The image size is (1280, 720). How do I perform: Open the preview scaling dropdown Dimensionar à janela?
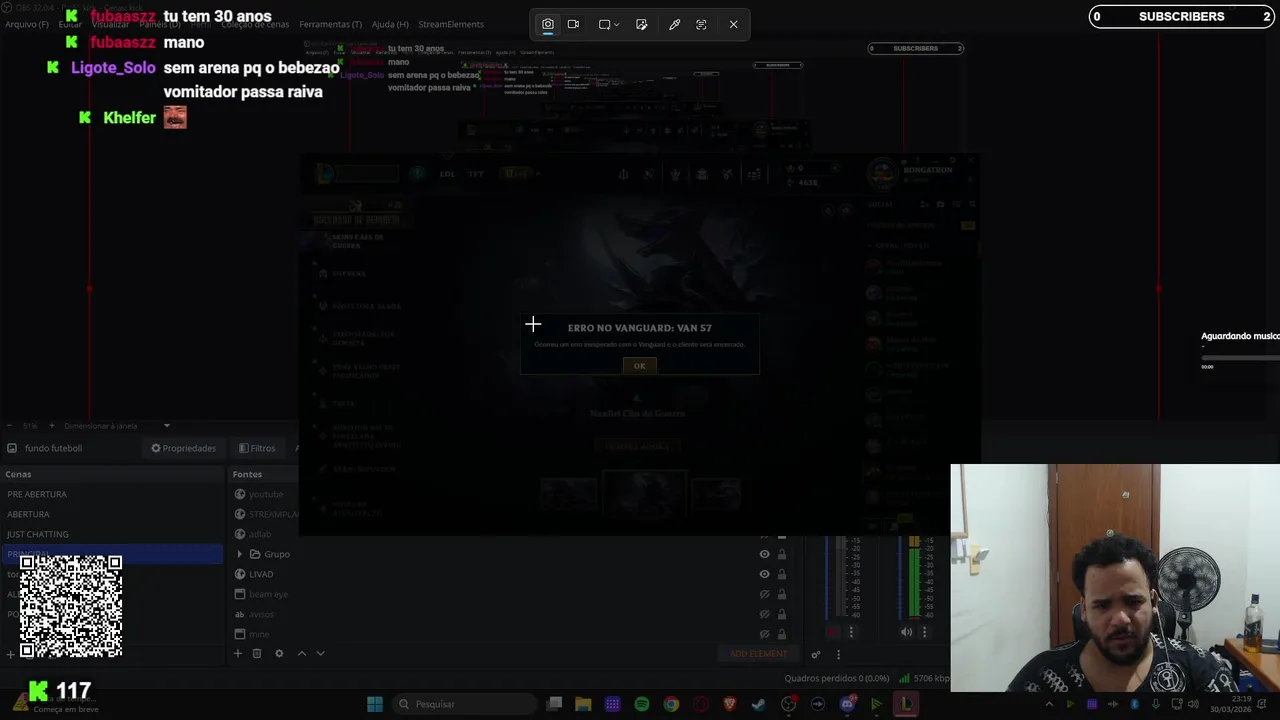click(x=117, y=426)
